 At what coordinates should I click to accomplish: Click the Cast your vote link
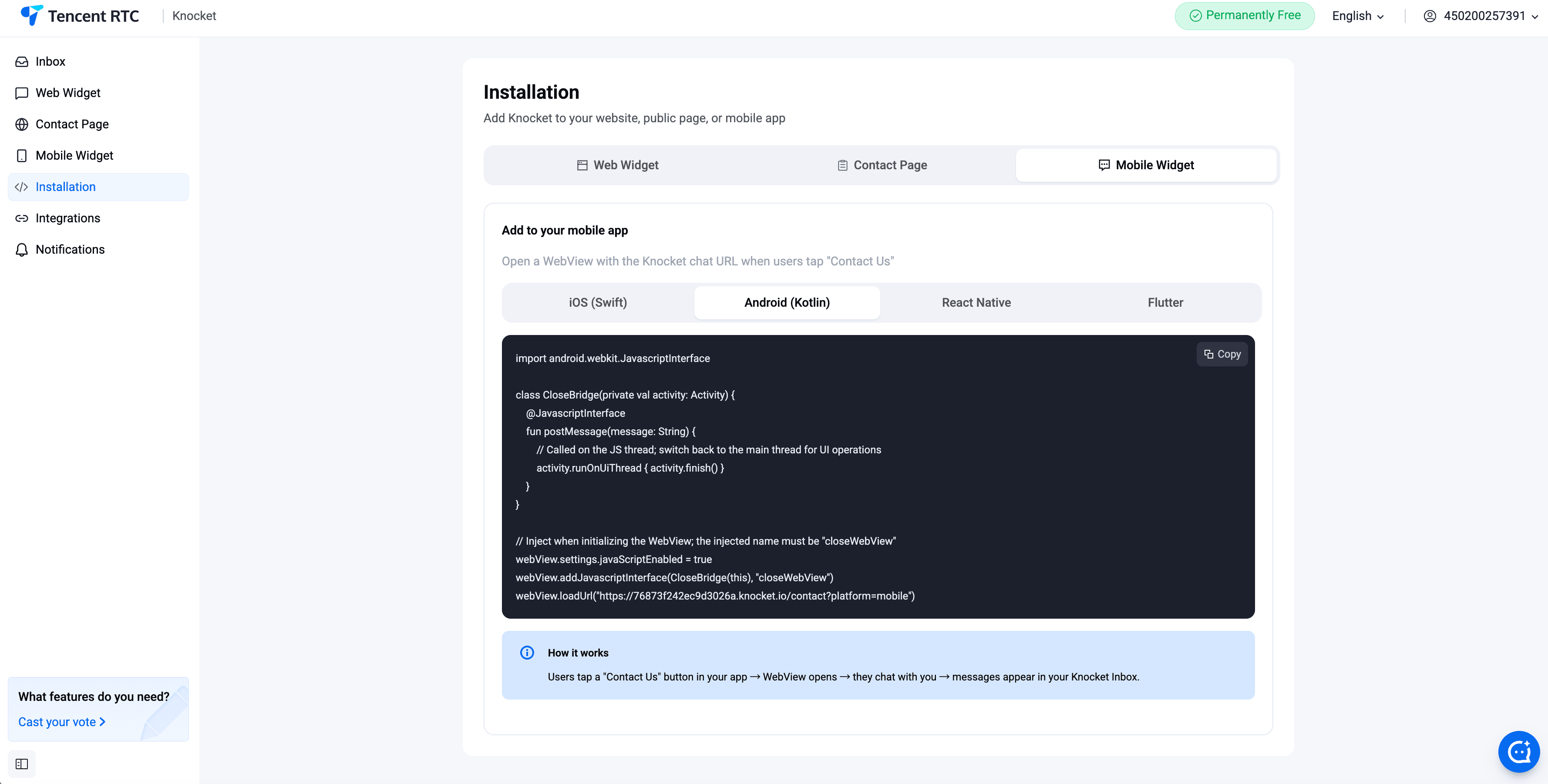[x=62, y=721]
